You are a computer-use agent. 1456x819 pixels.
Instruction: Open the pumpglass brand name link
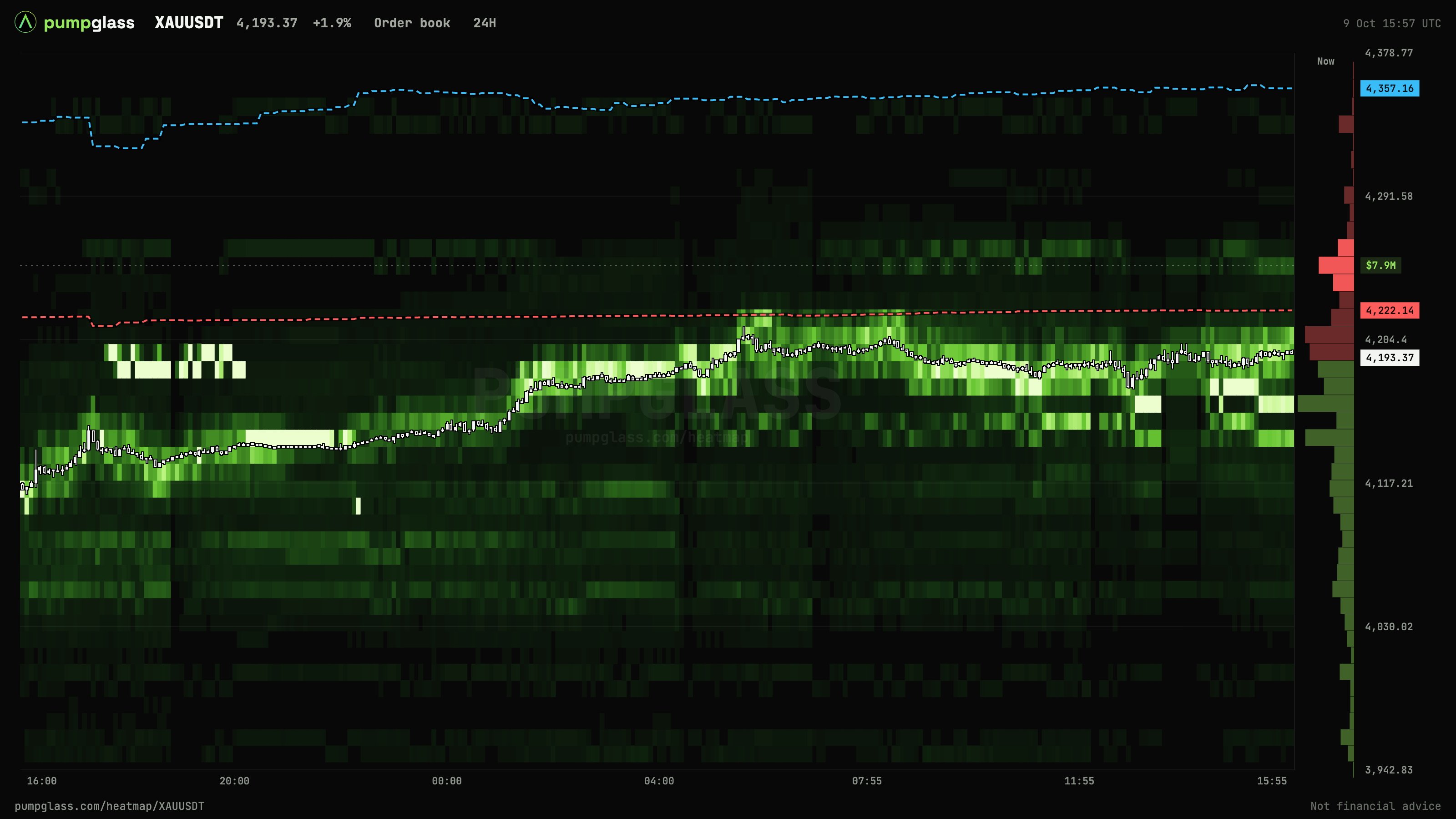pyautogui.click(x=89, y=23)
